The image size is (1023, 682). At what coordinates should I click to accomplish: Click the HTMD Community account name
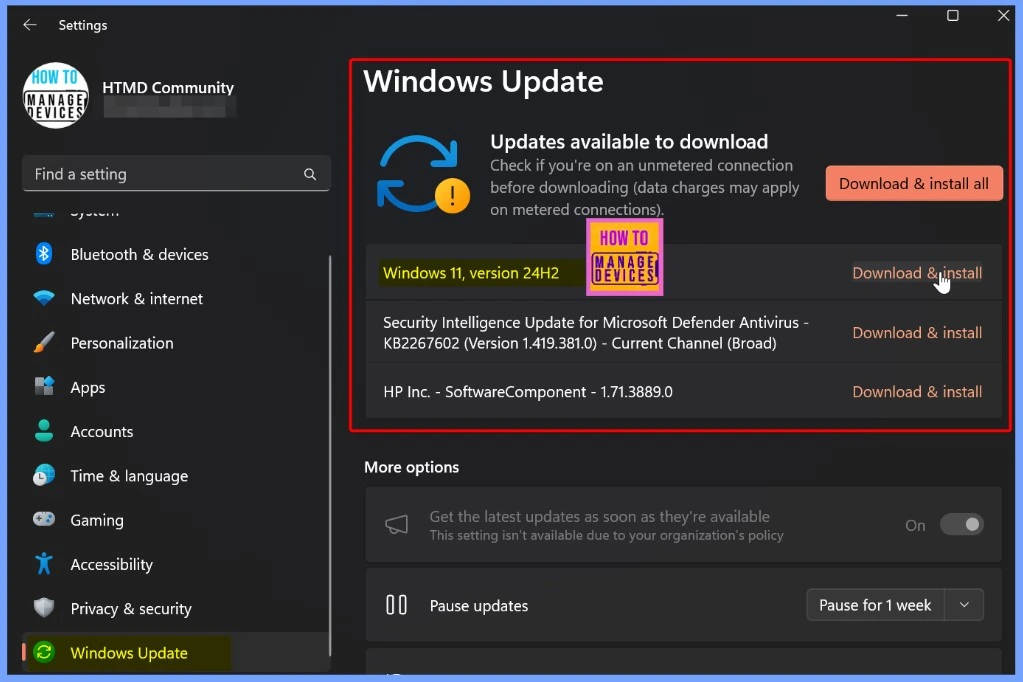pyautogui.click(x=168, y=87)
